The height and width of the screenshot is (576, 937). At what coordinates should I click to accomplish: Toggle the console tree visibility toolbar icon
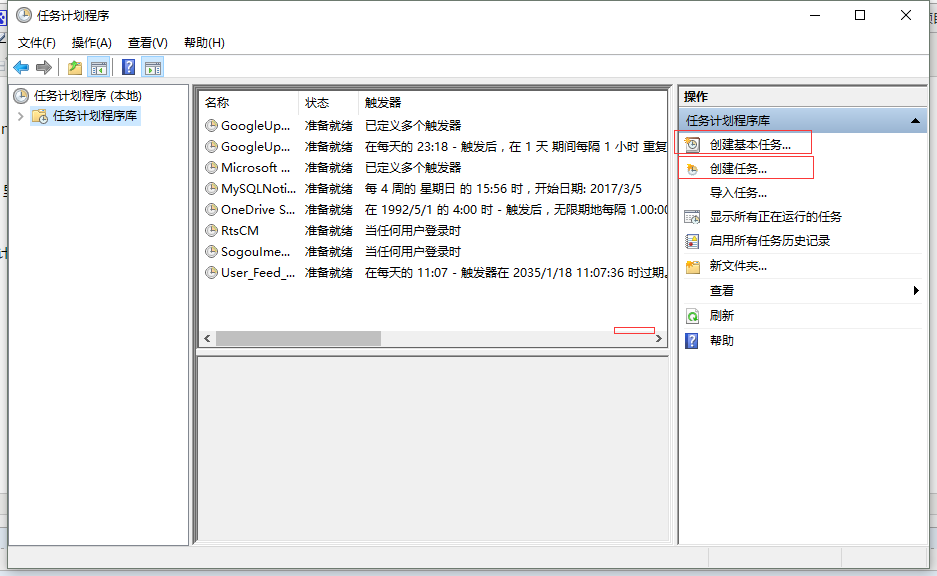pos(99,67)
